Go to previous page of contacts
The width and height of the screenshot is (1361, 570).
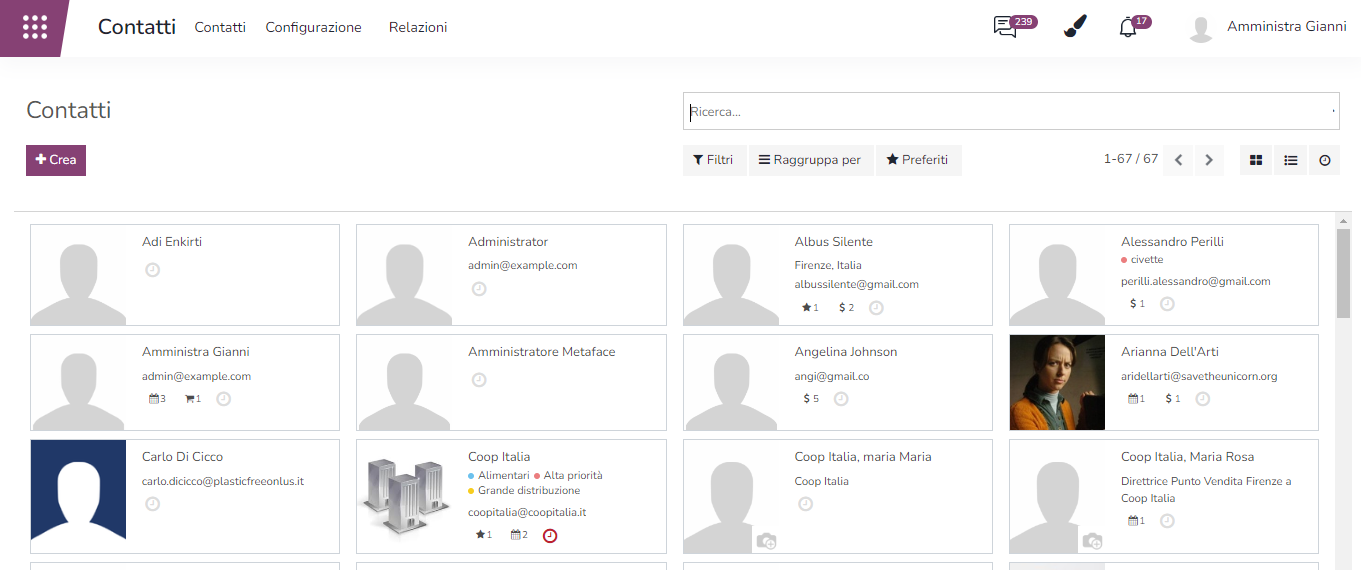tap(1178, 160)
